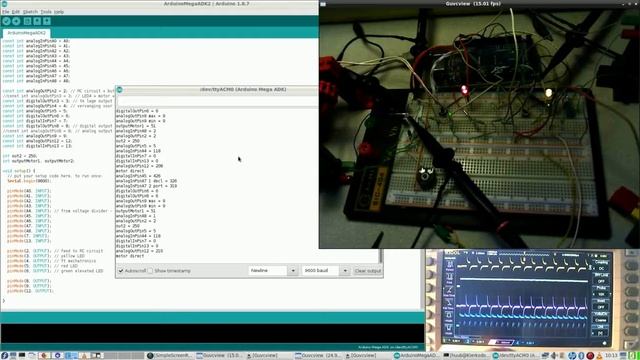Click the serial monitor send input field
640x360 pixels.
217,101
